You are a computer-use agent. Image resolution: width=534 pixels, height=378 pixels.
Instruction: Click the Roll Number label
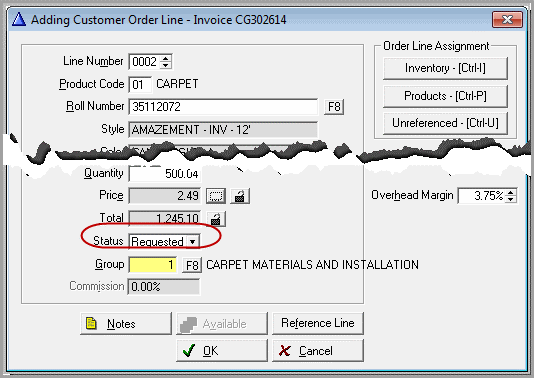[x=95, y=106]
